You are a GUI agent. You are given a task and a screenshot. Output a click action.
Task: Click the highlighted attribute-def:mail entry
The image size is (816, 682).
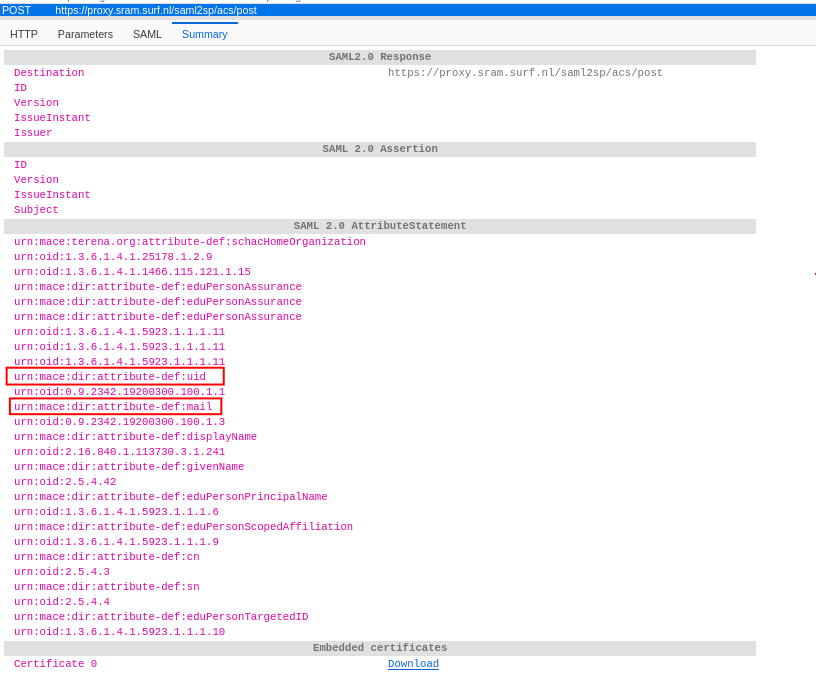click(x=113, y=407)
